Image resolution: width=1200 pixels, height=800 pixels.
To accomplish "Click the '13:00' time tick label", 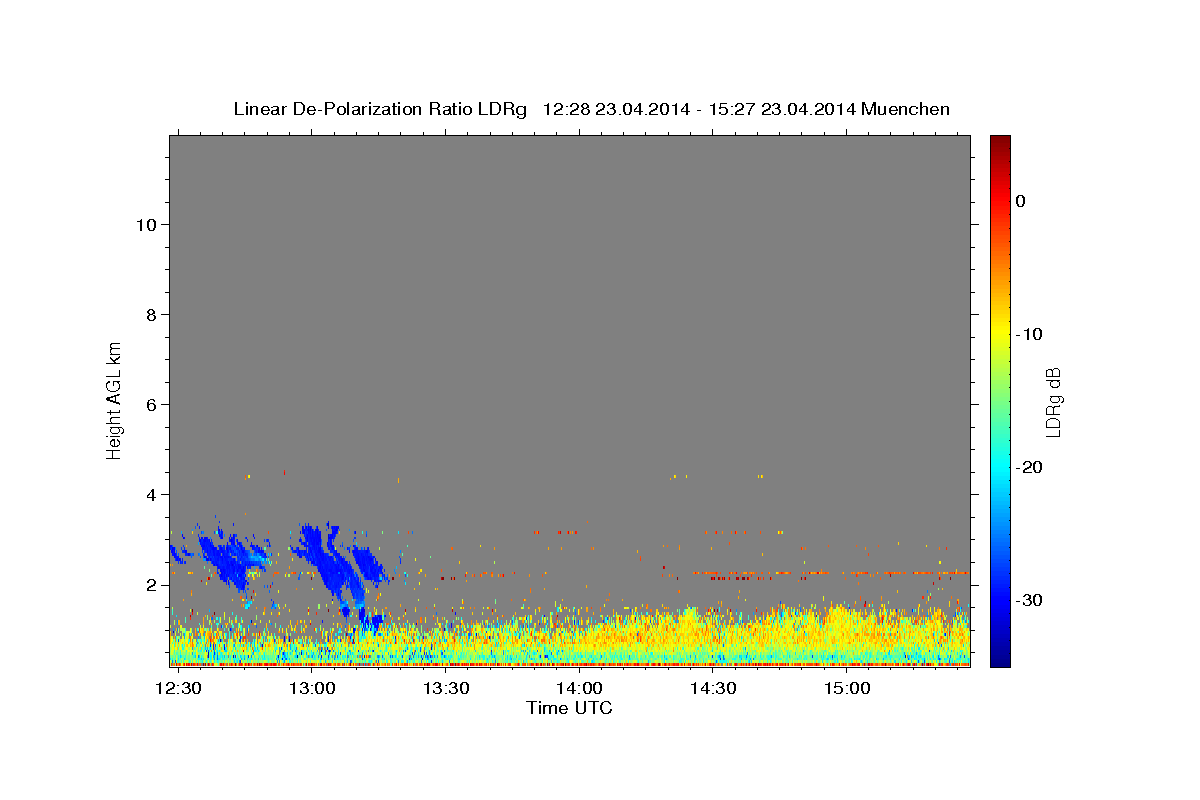I will point(312,689).
